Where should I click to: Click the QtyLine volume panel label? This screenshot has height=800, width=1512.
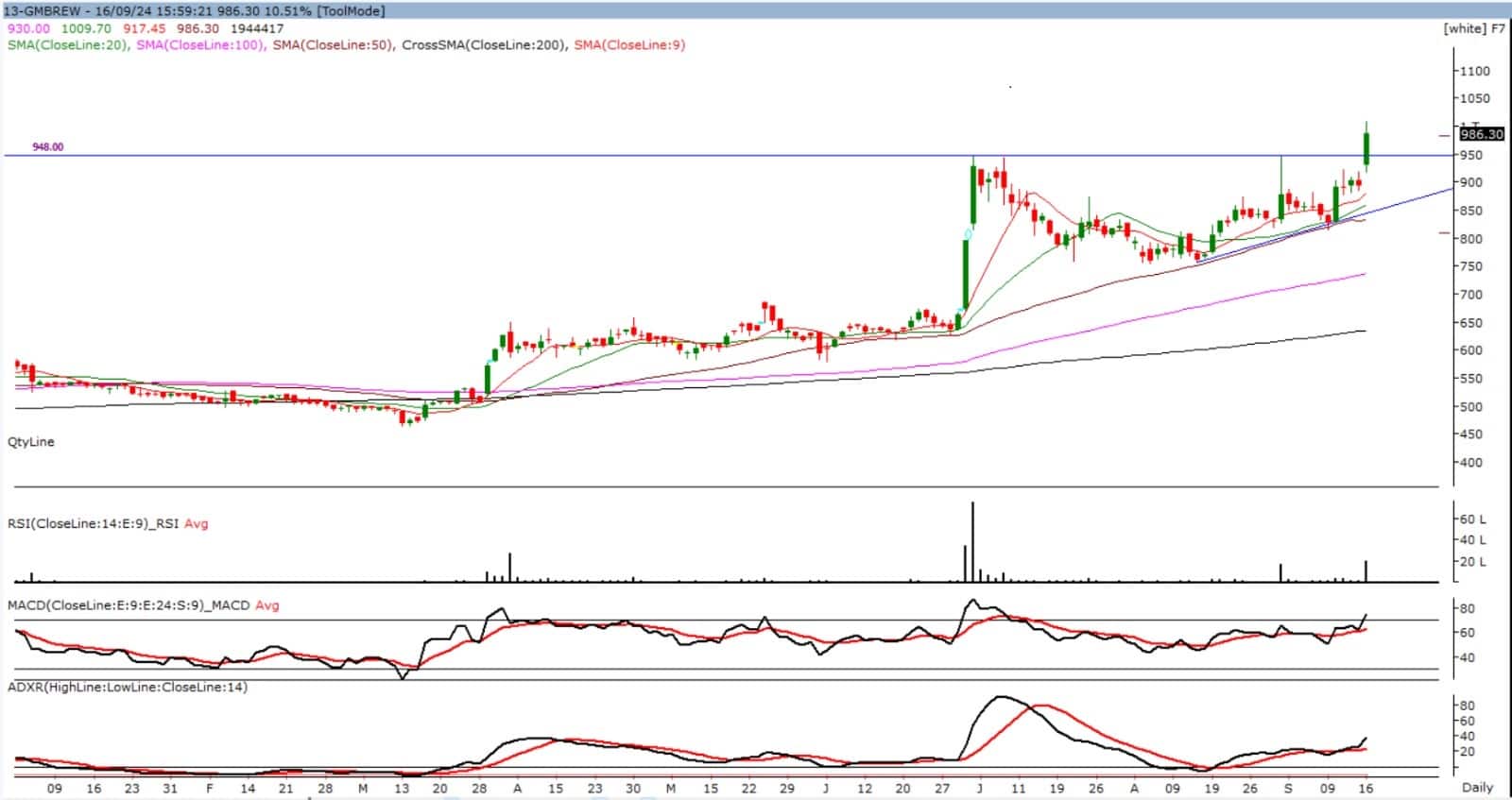tap(31, 442)
